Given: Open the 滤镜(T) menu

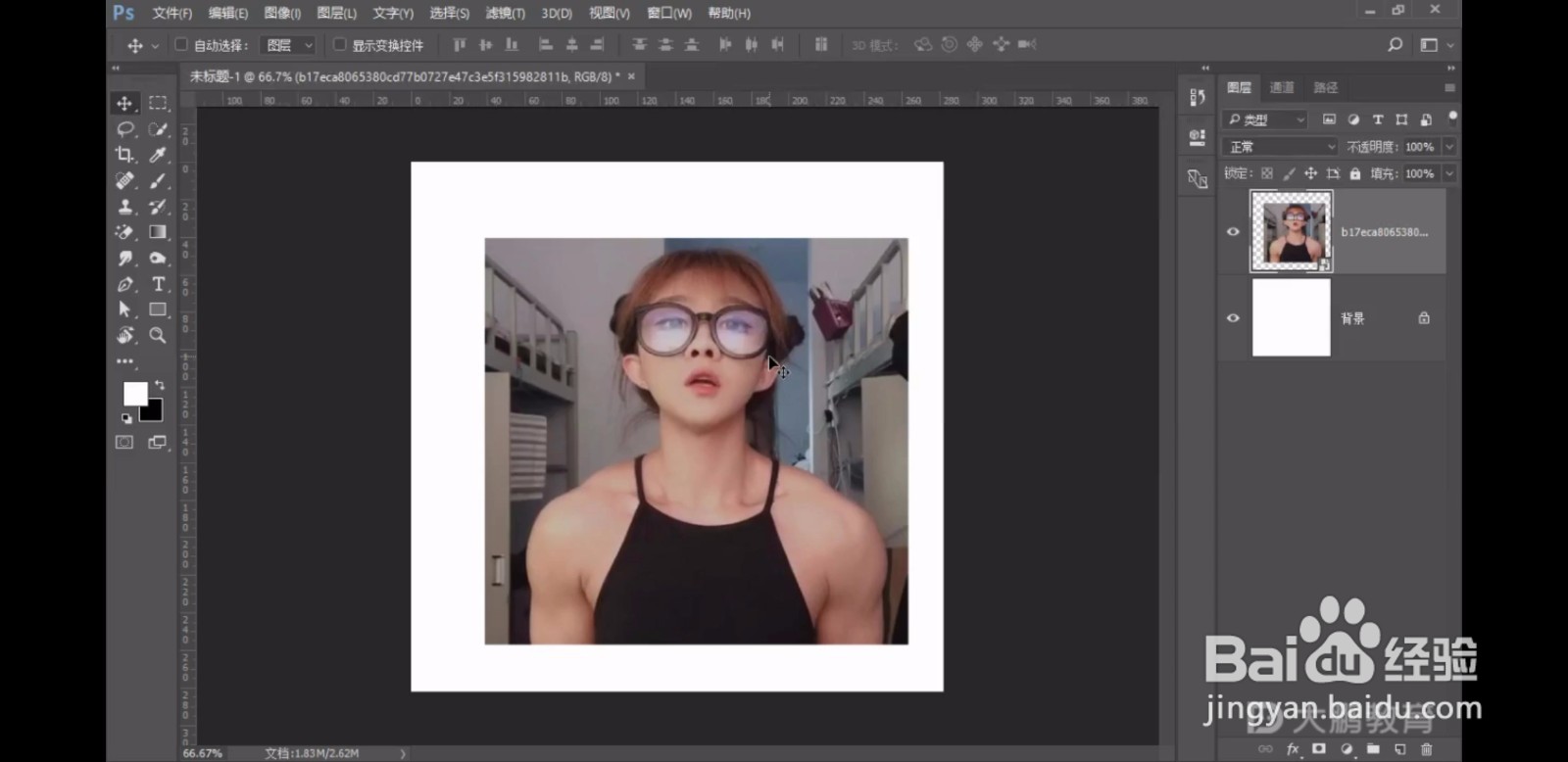Looking at the screenshot, I should click(x=505, y=14).
